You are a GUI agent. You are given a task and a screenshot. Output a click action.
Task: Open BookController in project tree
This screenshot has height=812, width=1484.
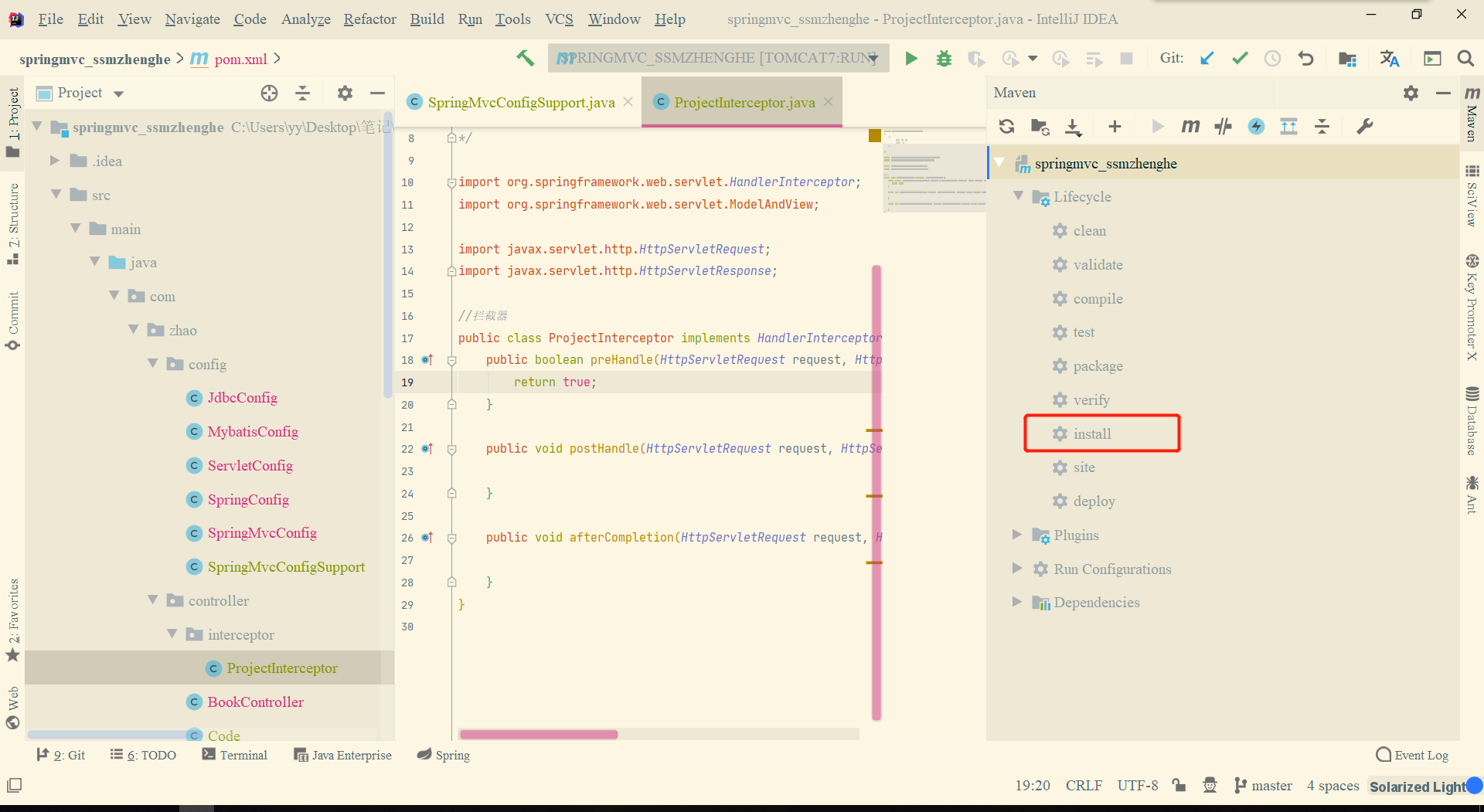(255, 702)
